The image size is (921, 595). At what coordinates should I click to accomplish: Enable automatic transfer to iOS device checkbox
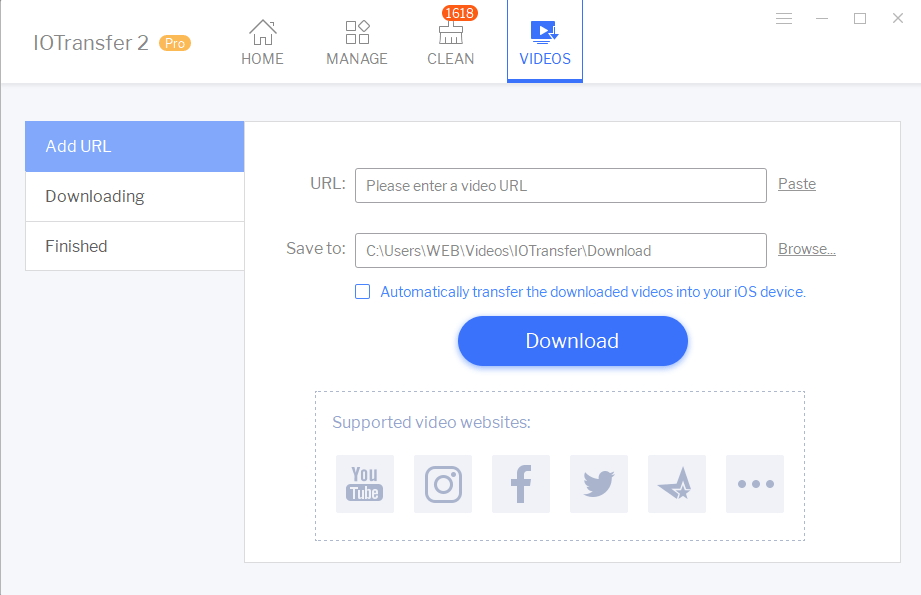[363, 292]
